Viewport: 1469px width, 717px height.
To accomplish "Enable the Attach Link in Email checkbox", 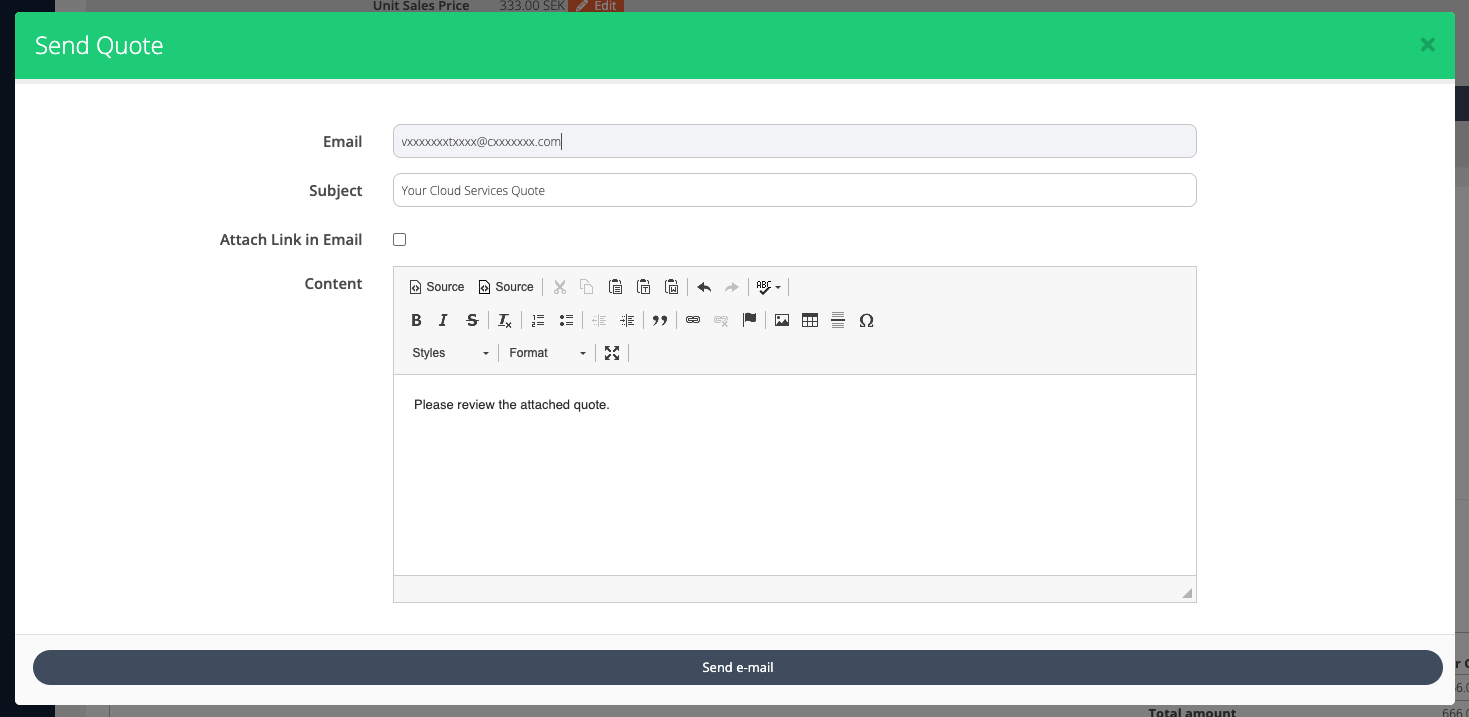I will point(400,240).
